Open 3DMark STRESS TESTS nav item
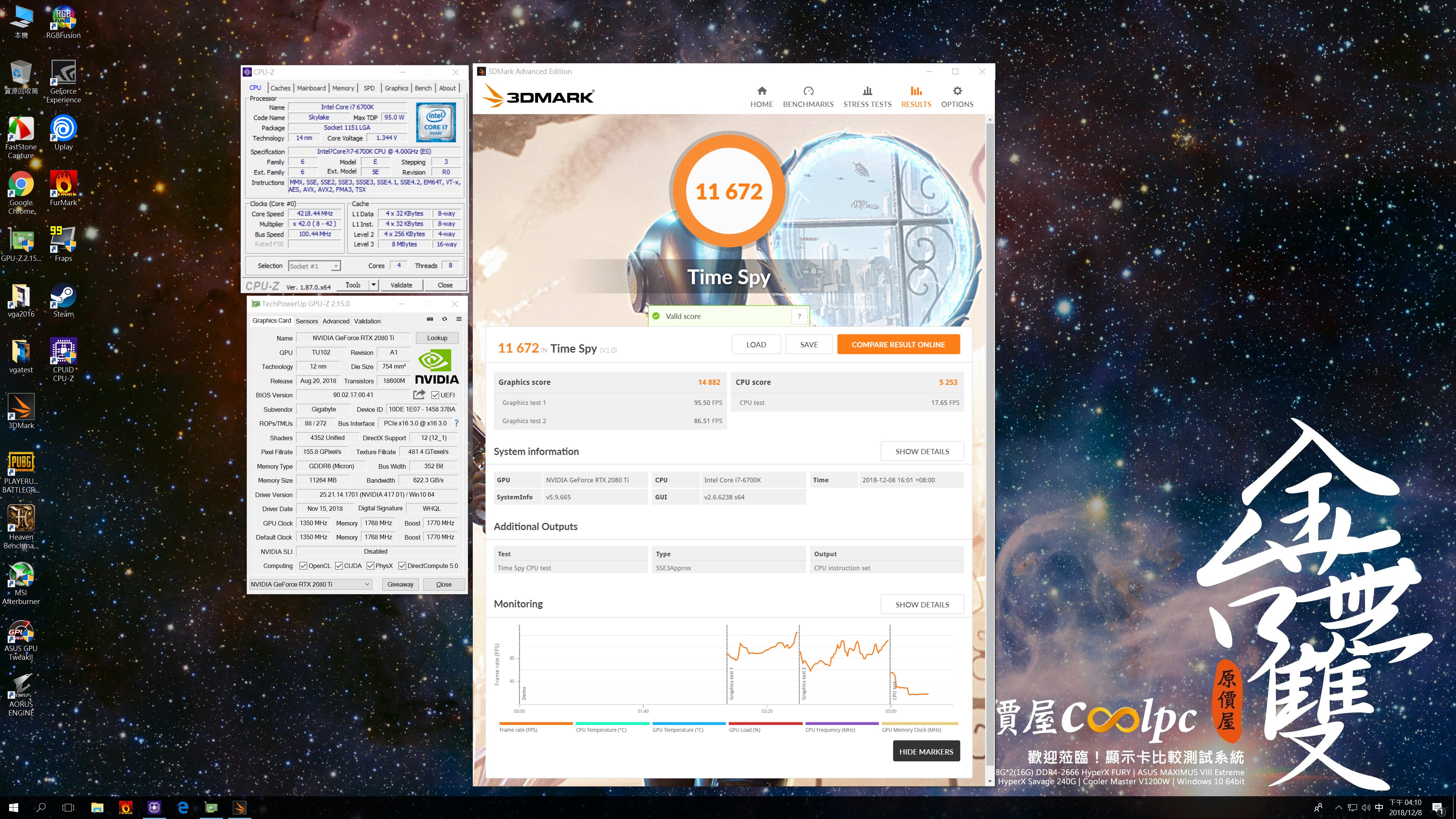This screenshot has width=1456, height=819. [867, 96]
